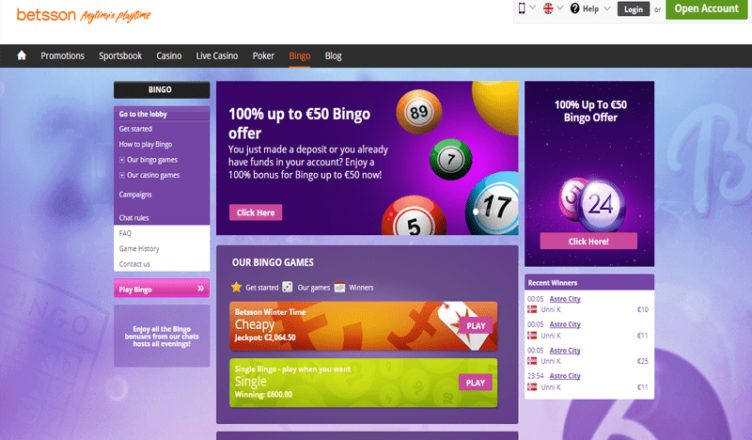
Task: Click the 100% Up To €50 offer banner
Action: (x=589, y=174)
